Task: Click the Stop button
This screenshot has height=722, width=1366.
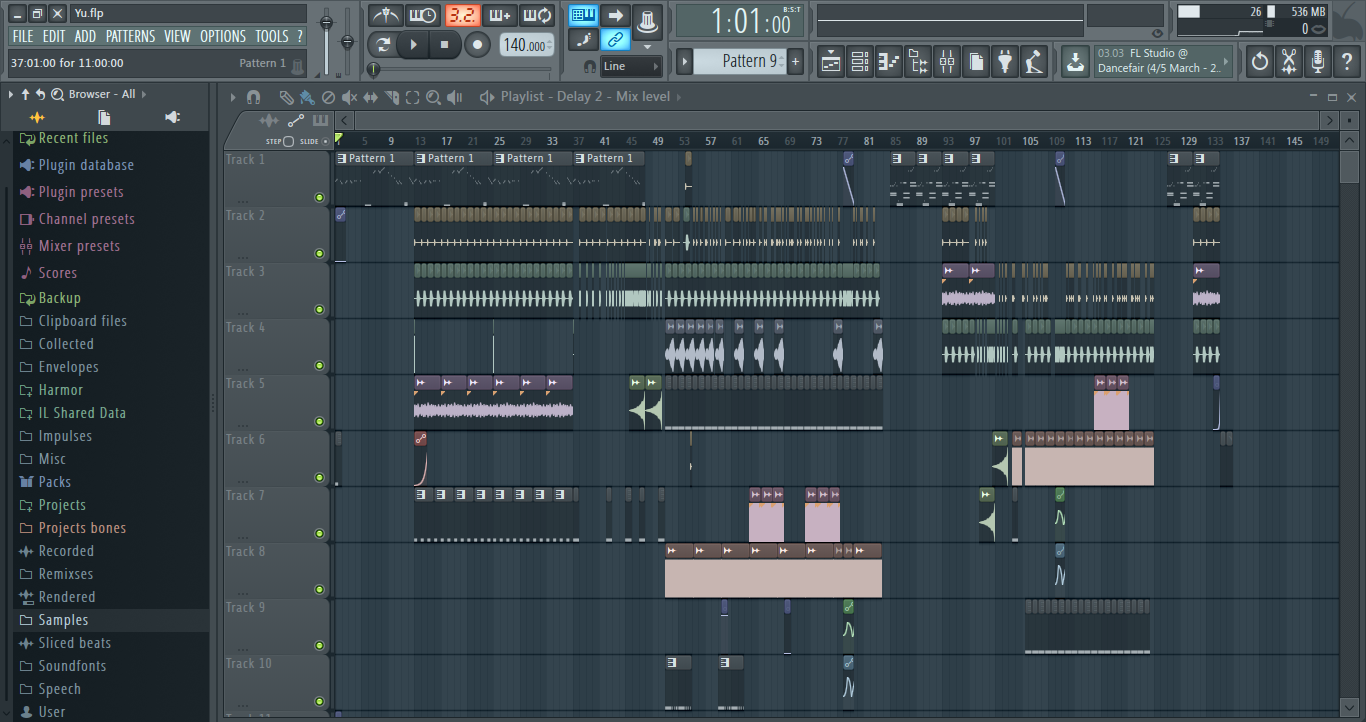Action: 445,44
